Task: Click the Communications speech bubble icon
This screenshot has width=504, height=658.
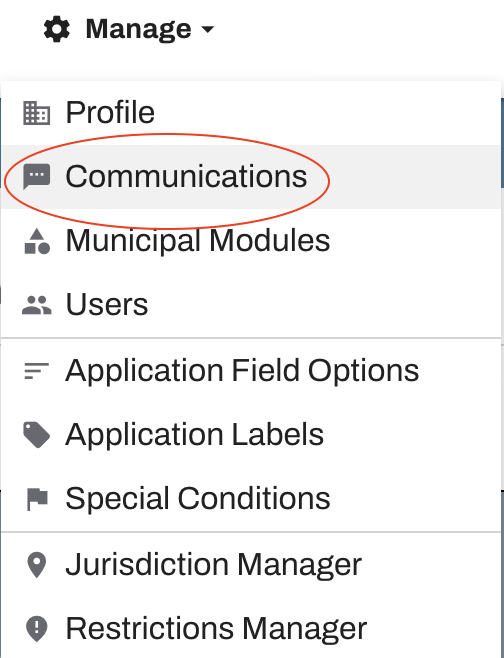Action: point(37,177)
